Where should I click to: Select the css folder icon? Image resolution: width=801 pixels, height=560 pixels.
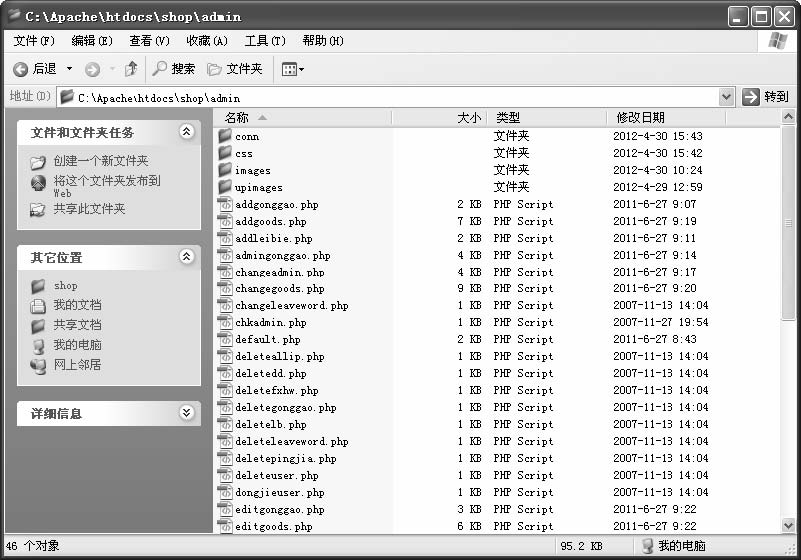click(x=225, y=153)
